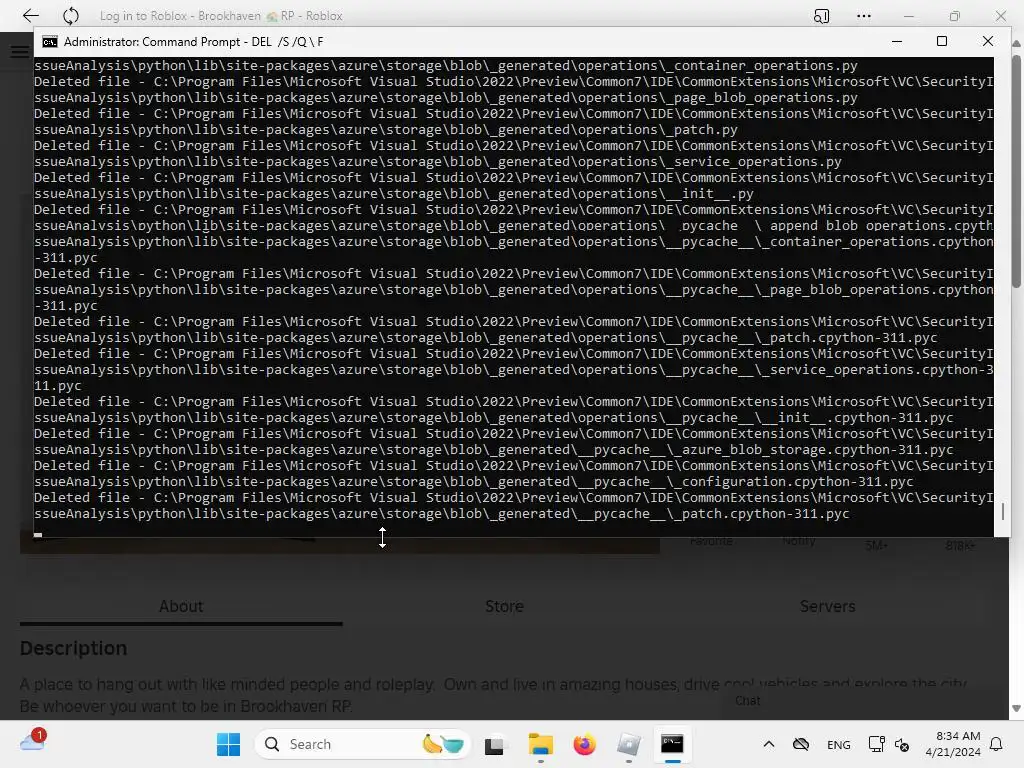Launch Firefox from the taskbar
This screenshot has width=1024, height=768.
click(x=584, y=744)
